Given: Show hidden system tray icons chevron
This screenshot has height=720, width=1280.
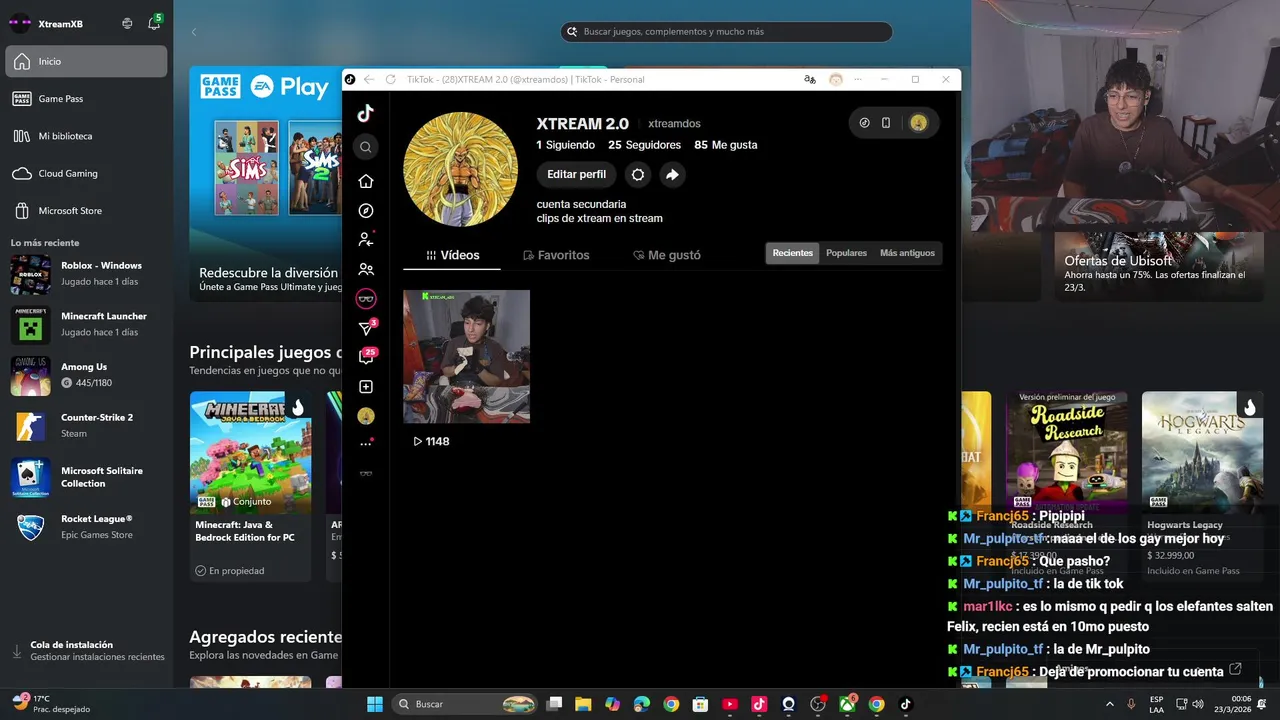Looking at the screenshot, I should point(1109,704).
